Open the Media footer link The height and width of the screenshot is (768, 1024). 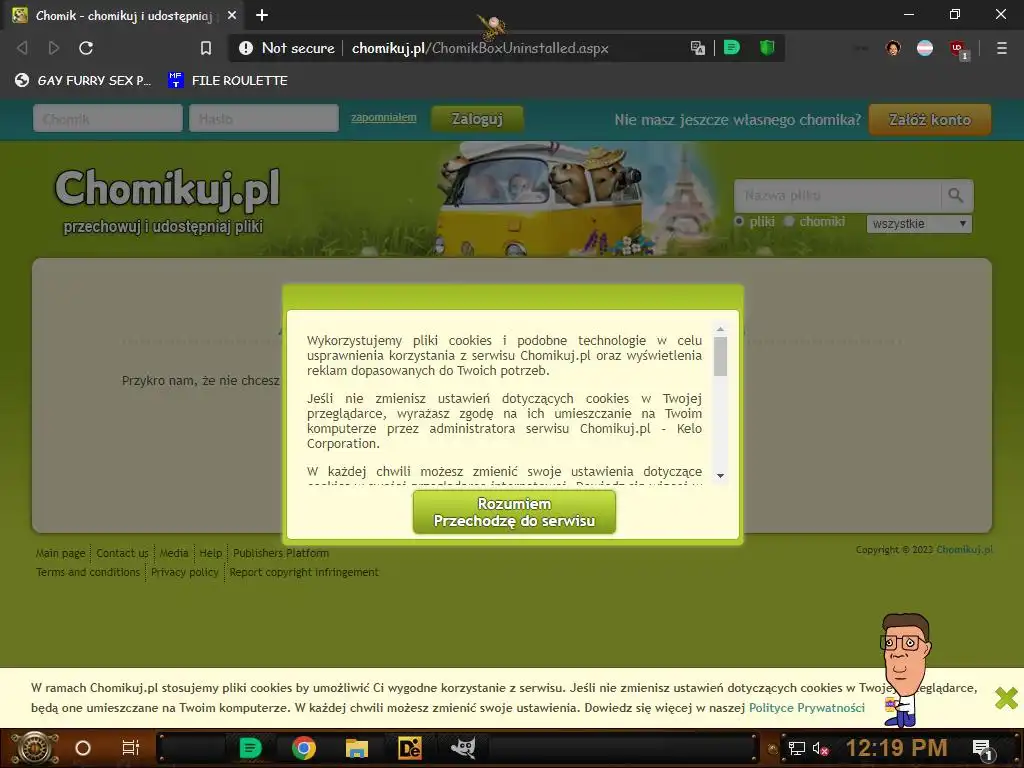(174, 553)
